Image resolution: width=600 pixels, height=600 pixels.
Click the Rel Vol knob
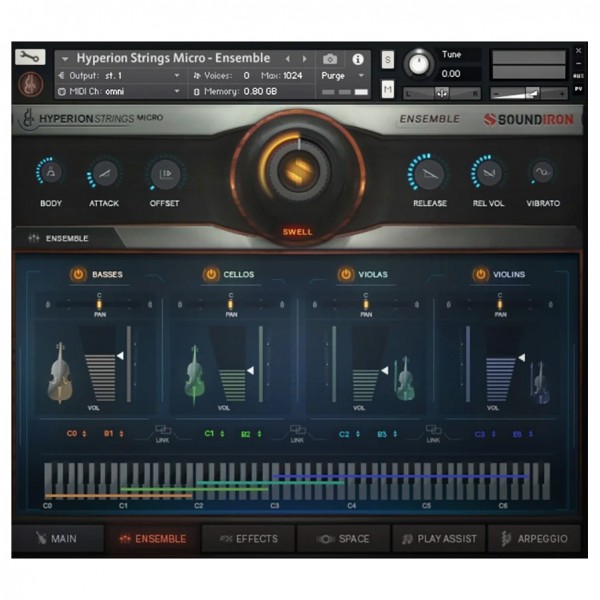click(488, 173)
